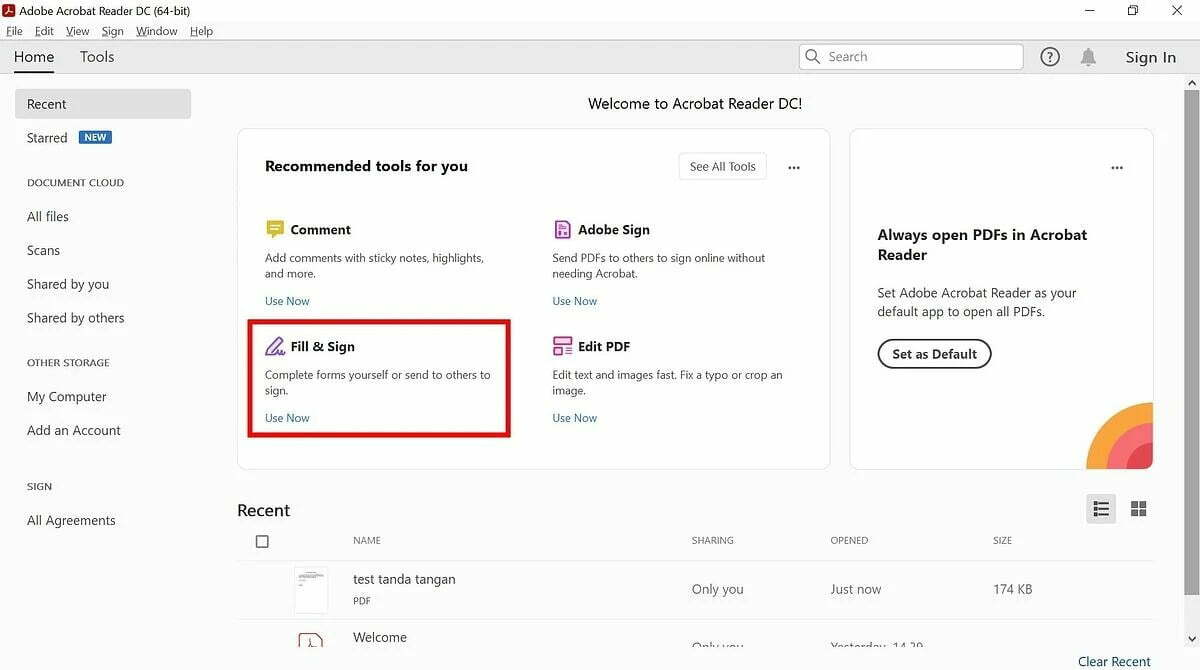Switch Recent files to list view
This screenshot has height=670, width=1200.
(x=1101, y=508)
